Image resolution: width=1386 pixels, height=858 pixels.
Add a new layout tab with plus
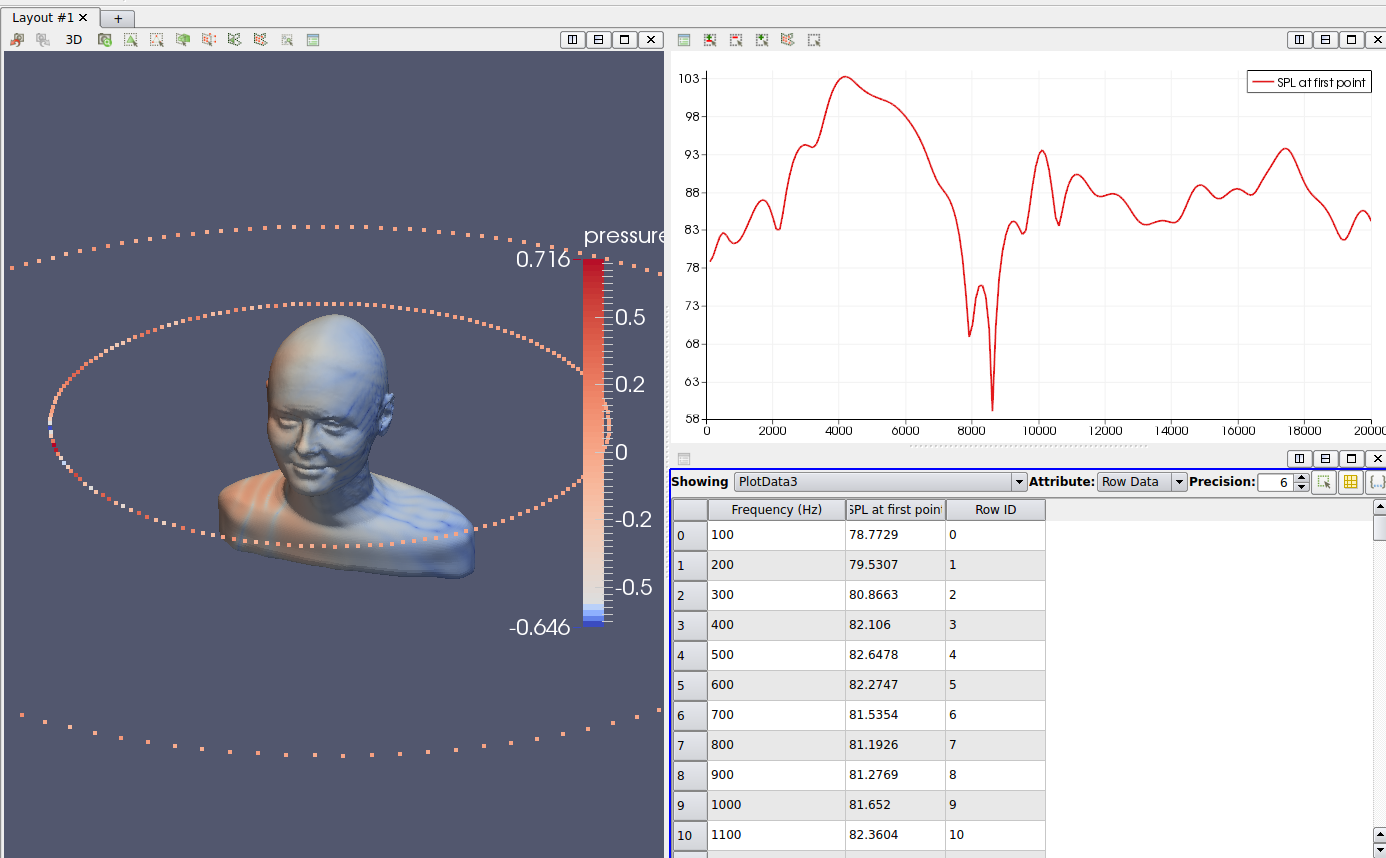click(117, 19)
